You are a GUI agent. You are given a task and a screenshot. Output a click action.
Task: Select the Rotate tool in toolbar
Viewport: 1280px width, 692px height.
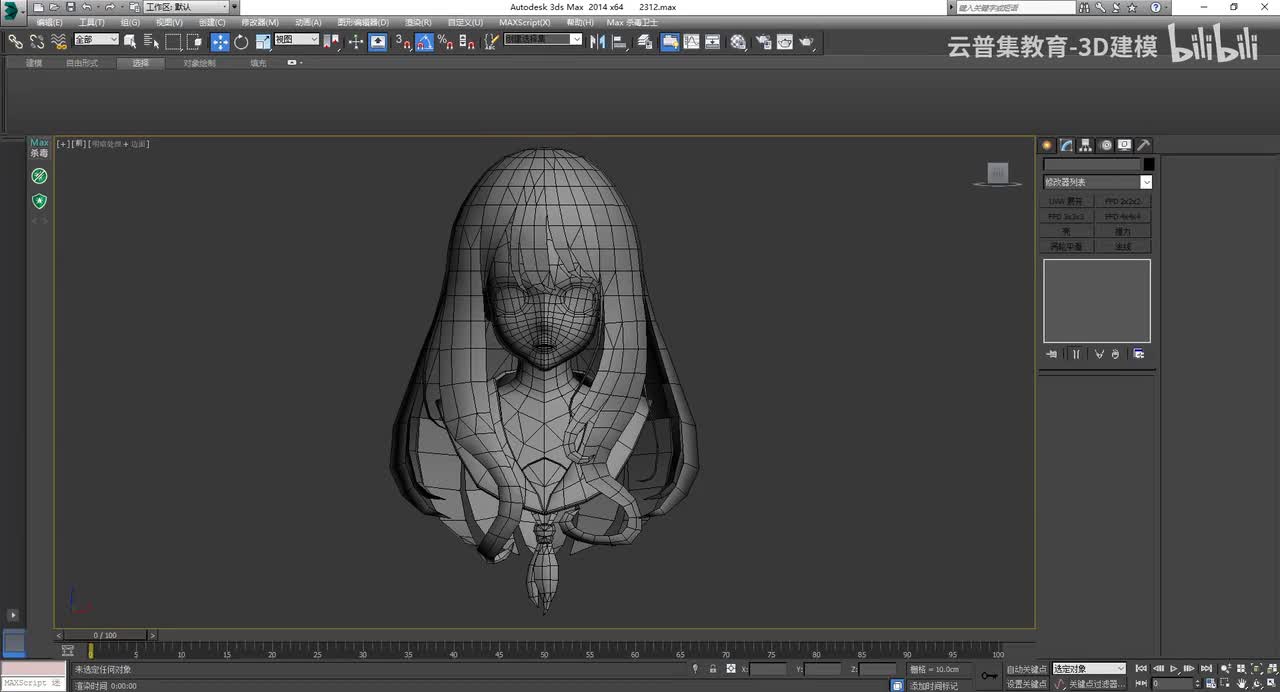[241, 42]
